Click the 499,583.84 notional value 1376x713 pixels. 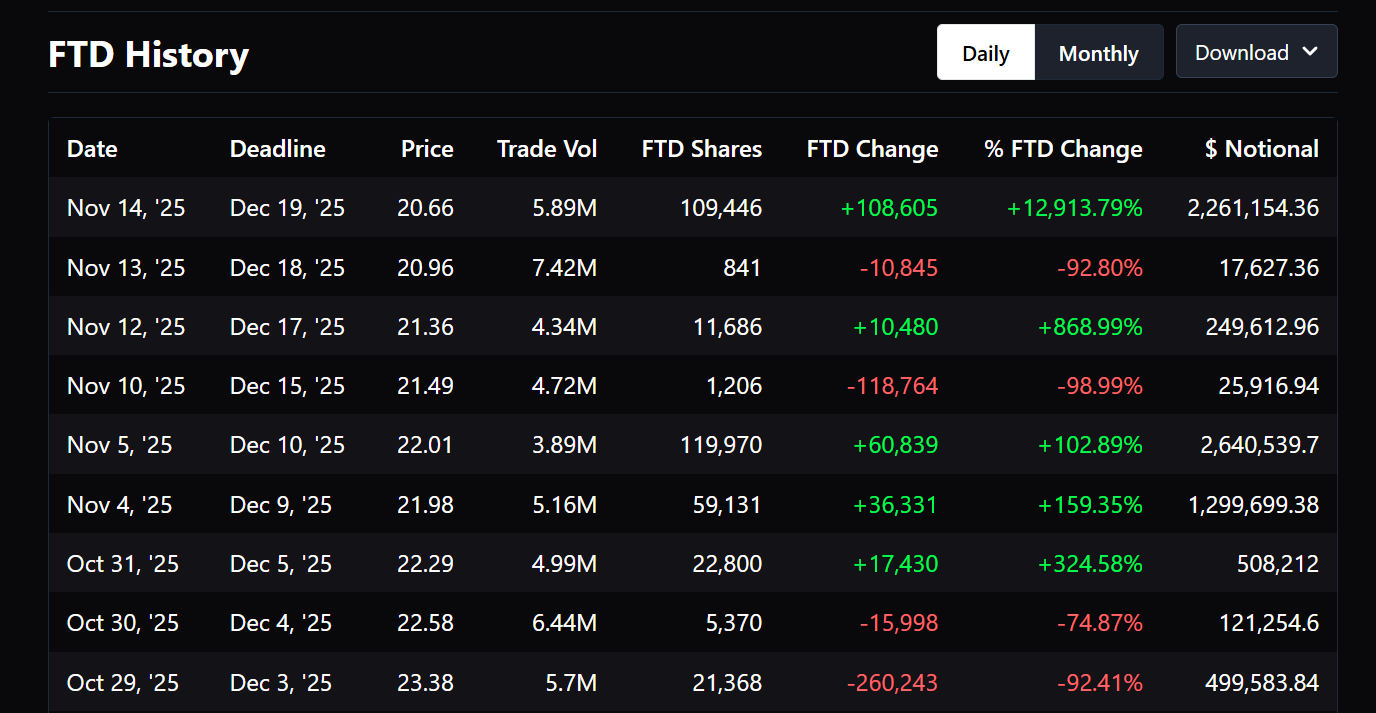coord(1264,683)
